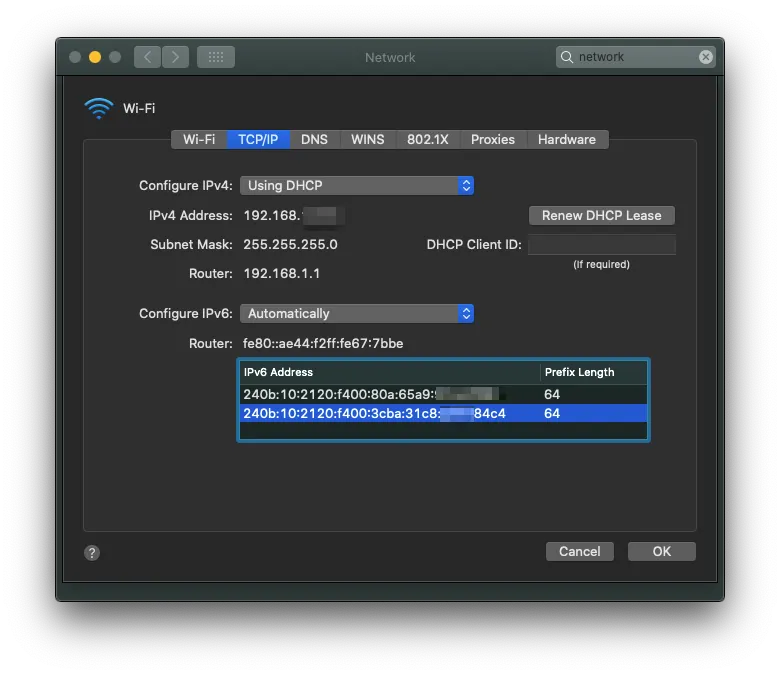Minimize the Network window
780x675 pixels.
[95, 57]
